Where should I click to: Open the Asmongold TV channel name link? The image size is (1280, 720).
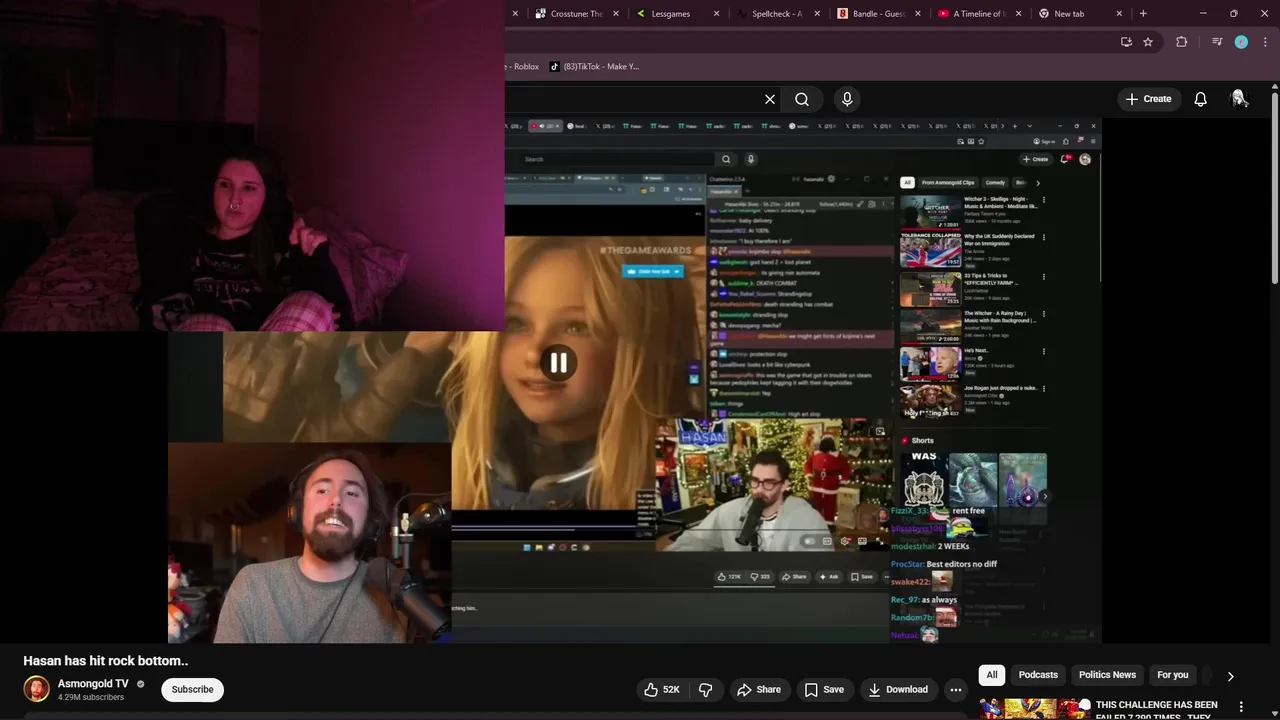tap(93, 684)
